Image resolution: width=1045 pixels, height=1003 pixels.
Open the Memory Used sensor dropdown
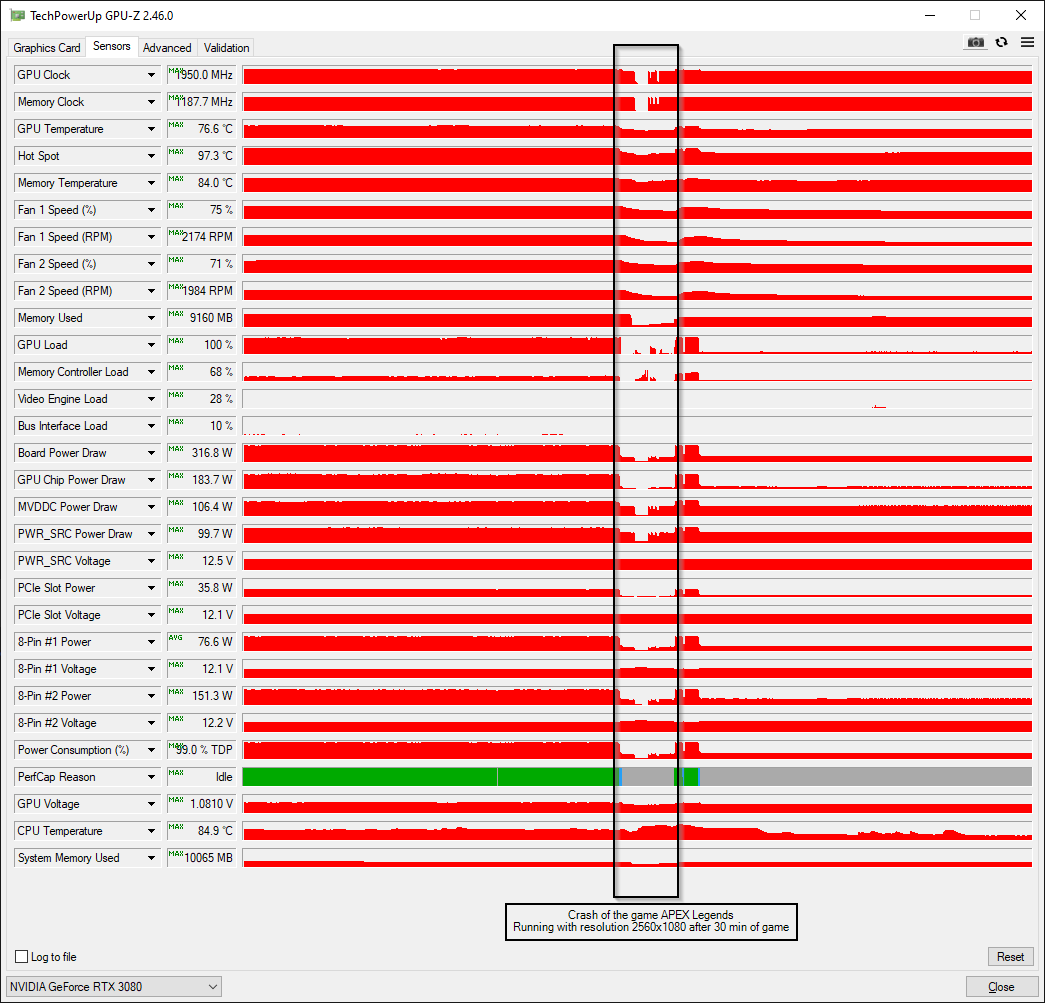click(151, 318)
